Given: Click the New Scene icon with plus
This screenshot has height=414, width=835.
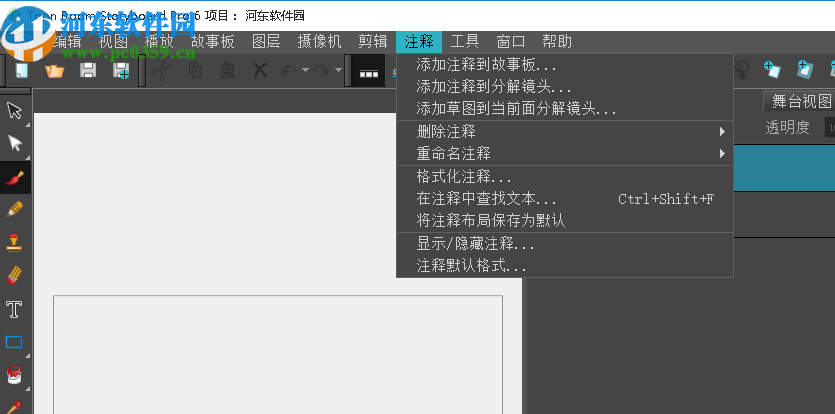Looking at the screenshot, I should click(805, 70).
